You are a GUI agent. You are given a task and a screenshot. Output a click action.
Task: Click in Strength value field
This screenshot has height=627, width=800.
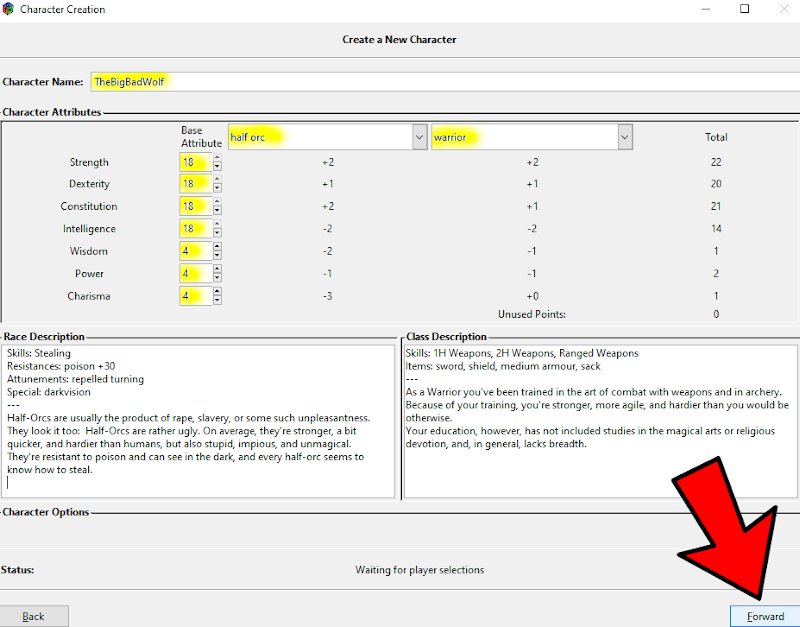tap(195, 162)
